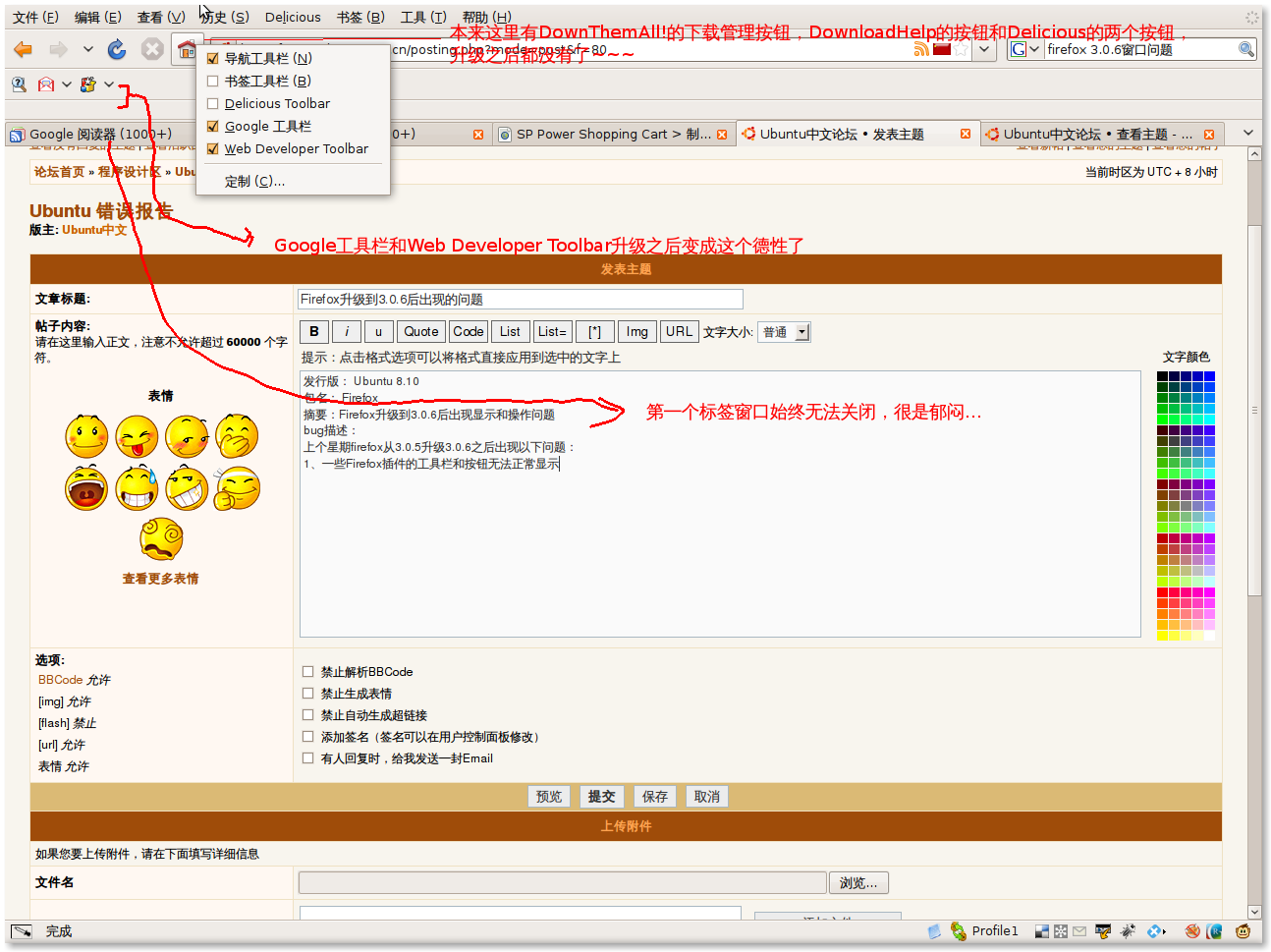Open the back/forward history dropdown arrow
This screenshot has height=952, width=1271.
[x=87, y=49]
